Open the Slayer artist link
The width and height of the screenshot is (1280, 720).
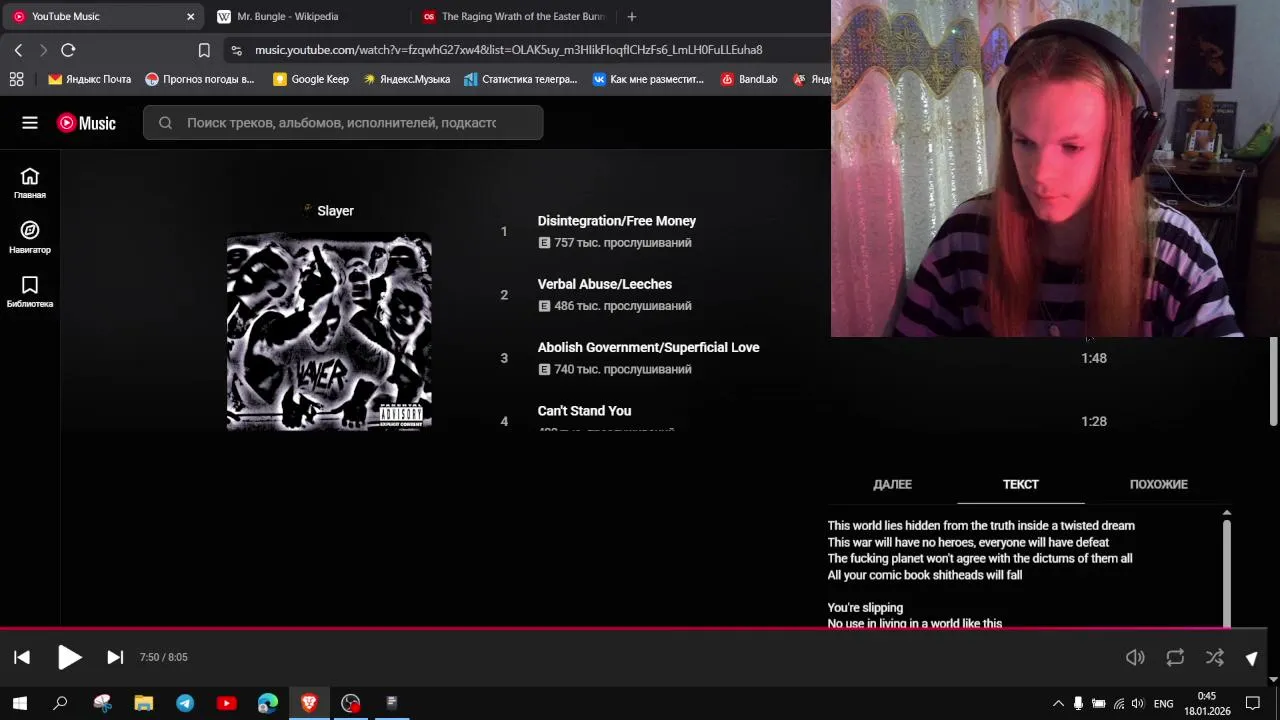click(335, 211)
